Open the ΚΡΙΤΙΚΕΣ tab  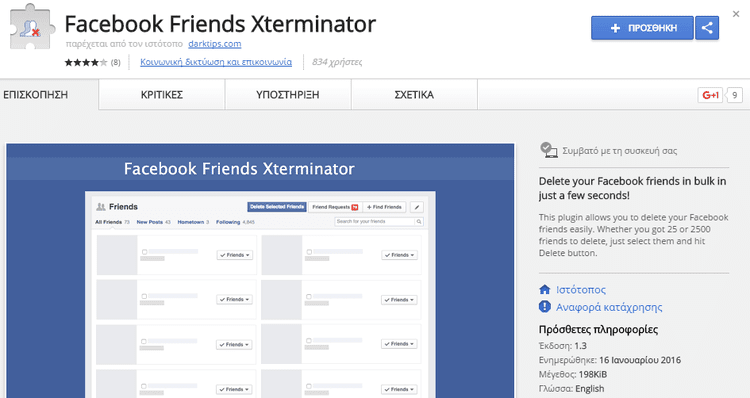tap(162, 95)
